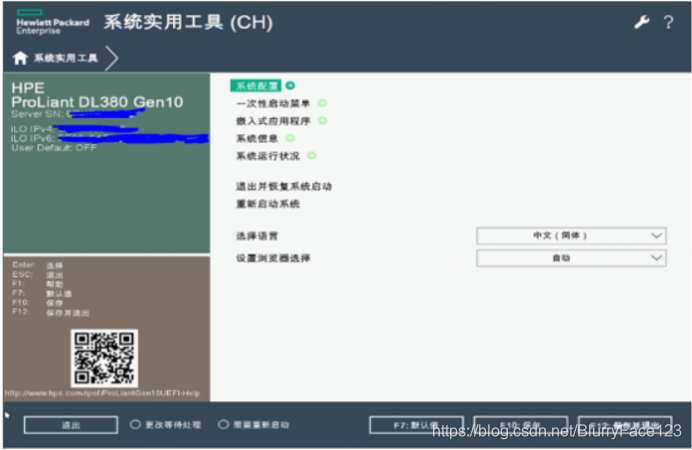Click the F7: 默认值 hint in key list
The image size is (692, 450).
click(x=42, y=293)
